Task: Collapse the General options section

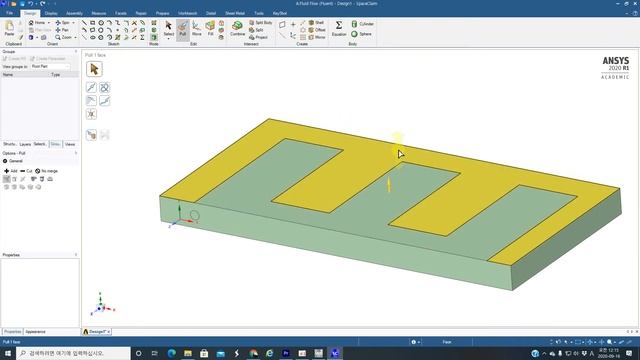Action: [5, 161]
